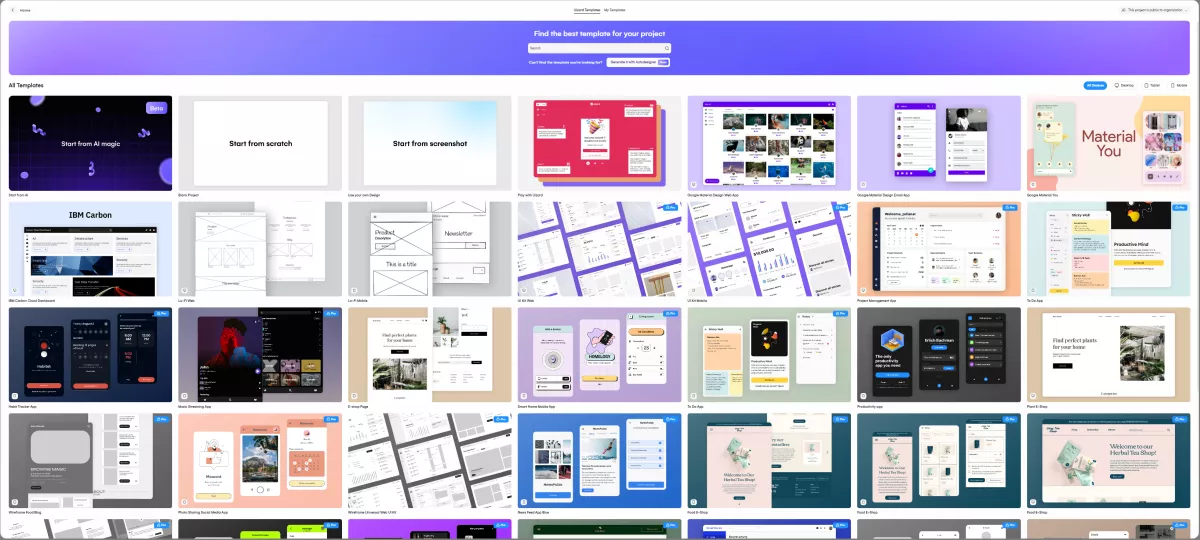
Task: Click the Pro badge on Music Streaming App
Action: pyautogui.click(x=331, y=313)
